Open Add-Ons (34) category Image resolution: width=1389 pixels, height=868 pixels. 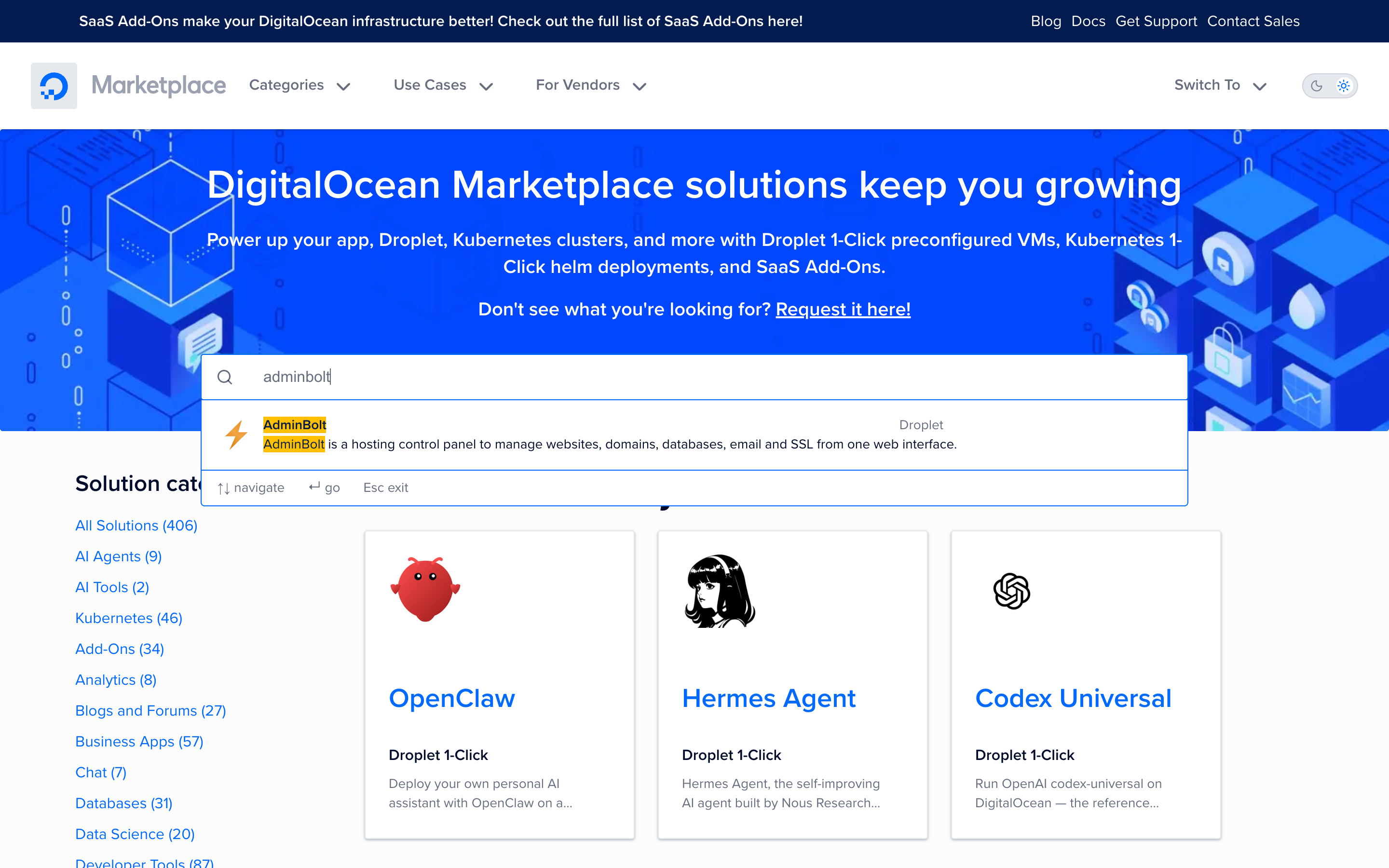coord(120,649)
